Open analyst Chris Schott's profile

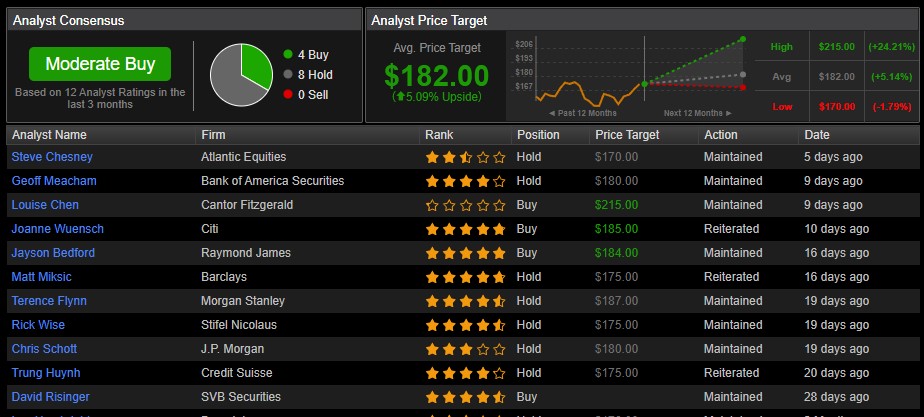(44, 349)
